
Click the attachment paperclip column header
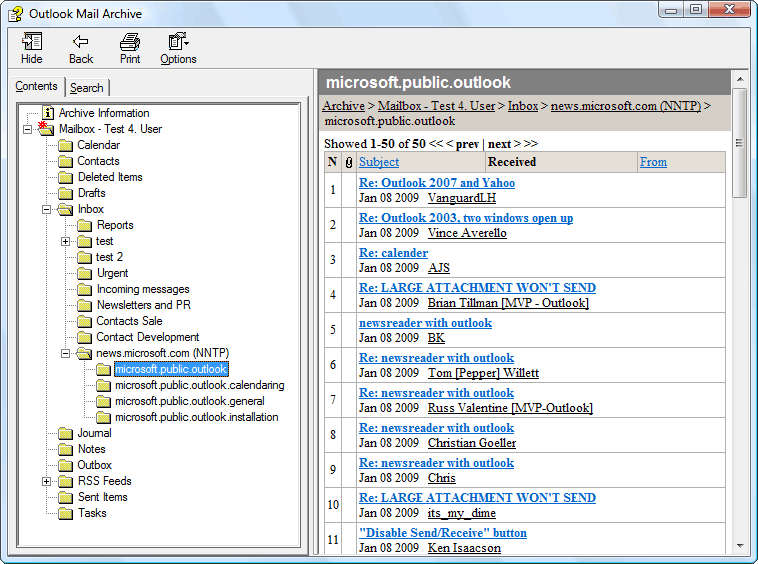pyautogui.click(x=349, y=162)
